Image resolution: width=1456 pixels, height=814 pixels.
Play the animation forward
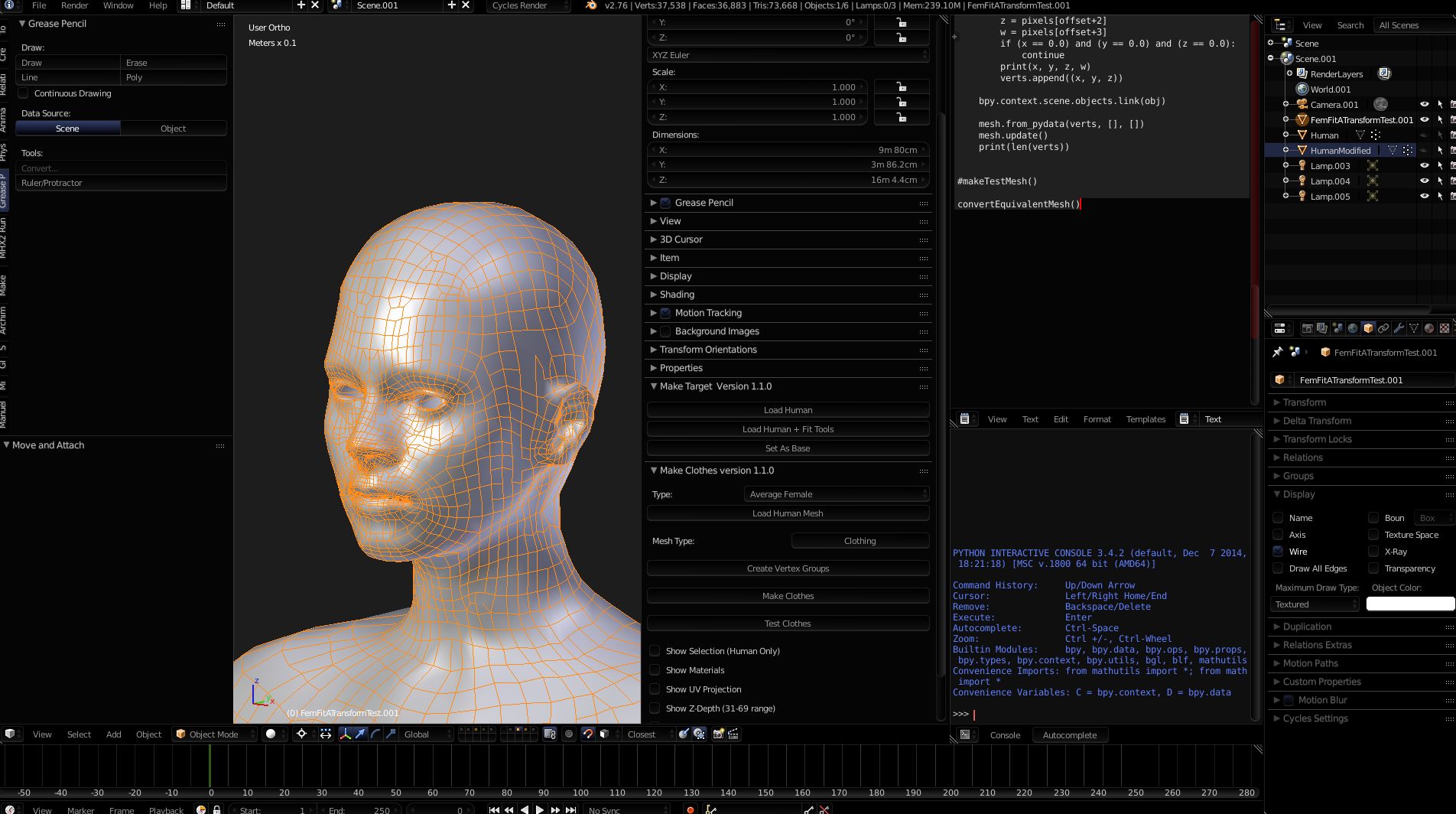tap(540, 809)
